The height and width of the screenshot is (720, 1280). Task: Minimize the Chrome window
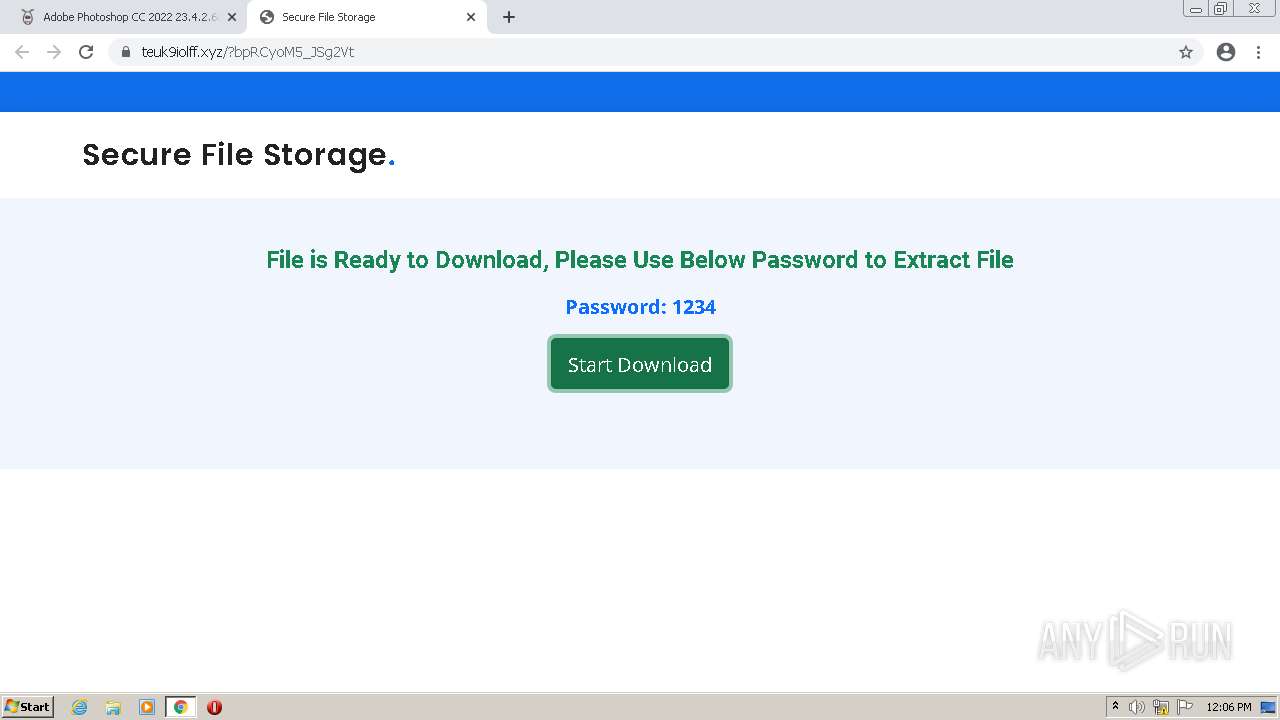[x=1196, y=8]
